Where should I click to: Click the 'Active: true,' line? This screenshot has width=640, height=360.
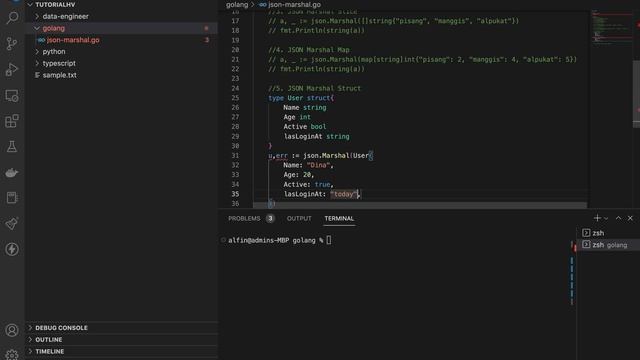tap(309, 184)
